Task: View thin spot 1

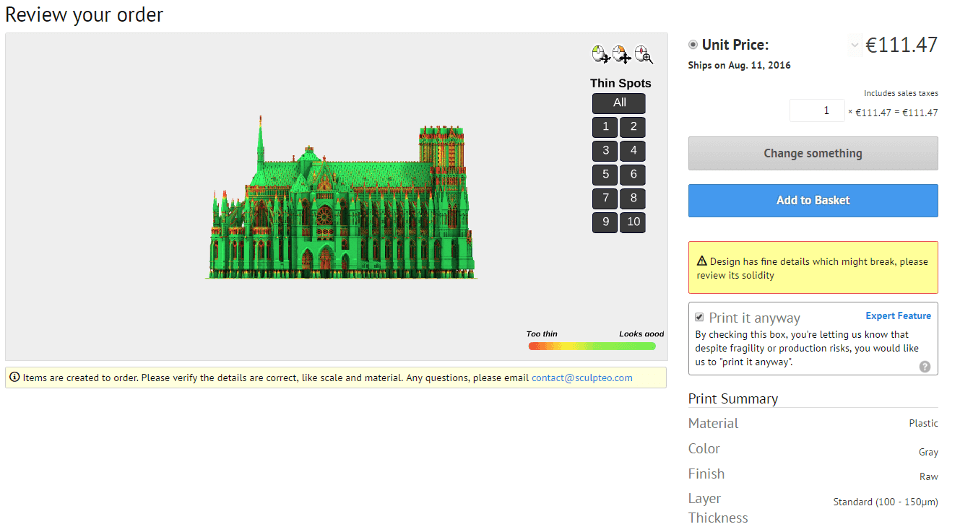Action: pyautogui.click(x=605, y=127)
